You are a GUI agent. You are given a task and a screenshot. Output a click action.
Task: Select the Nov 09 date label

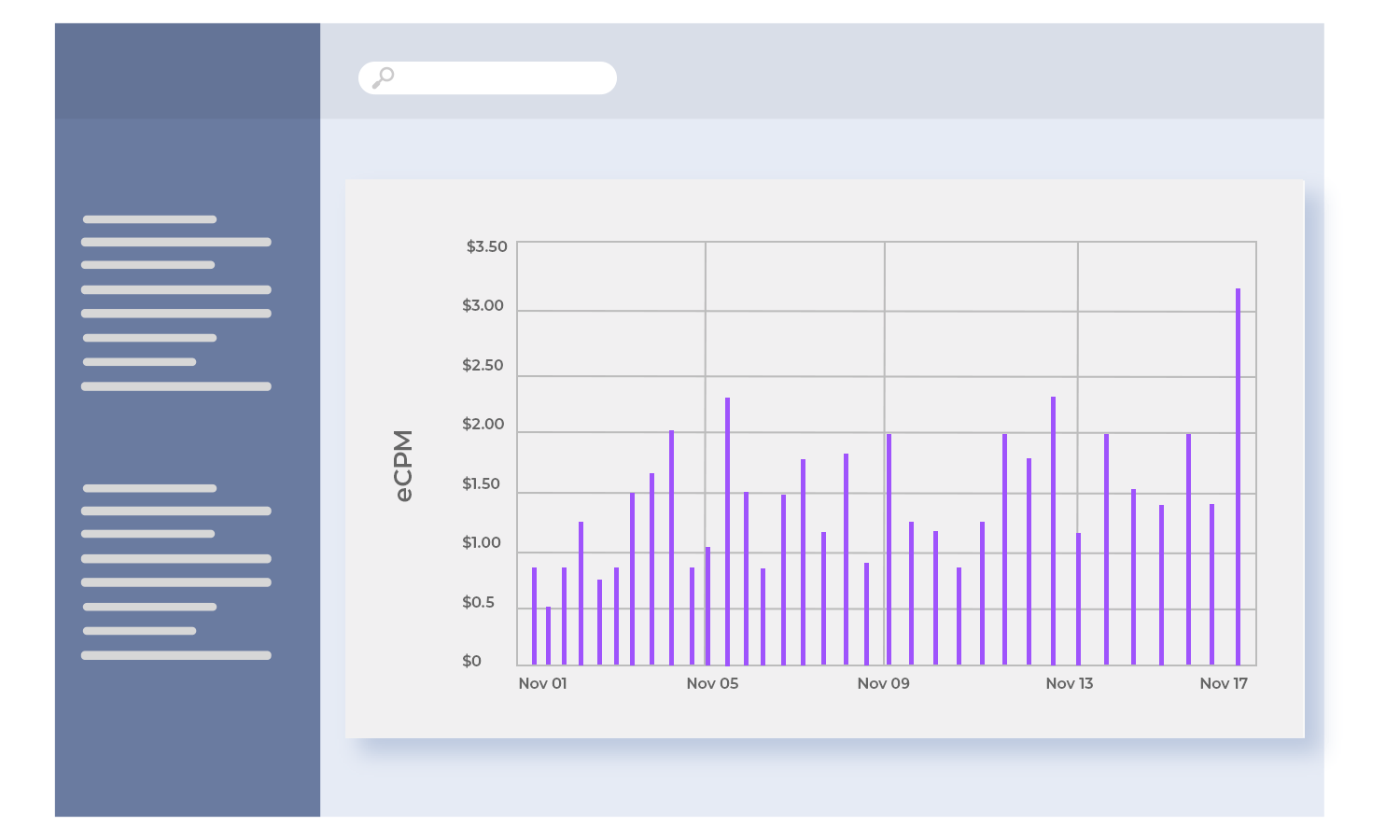point(883,683)
